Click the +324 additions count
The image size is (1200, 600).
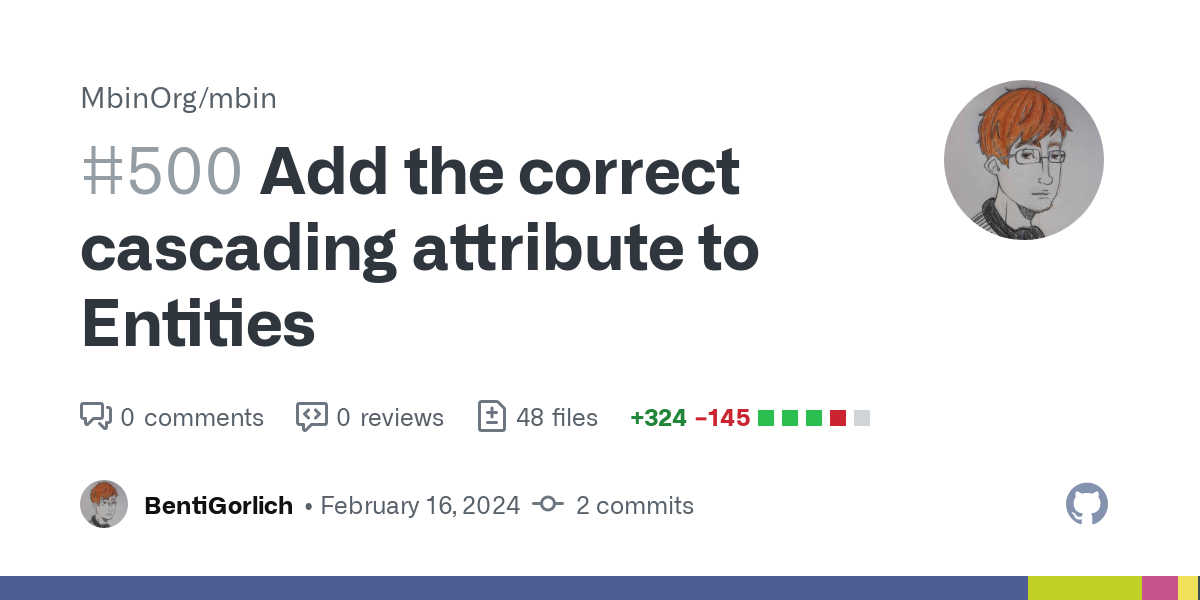point(658,418)
